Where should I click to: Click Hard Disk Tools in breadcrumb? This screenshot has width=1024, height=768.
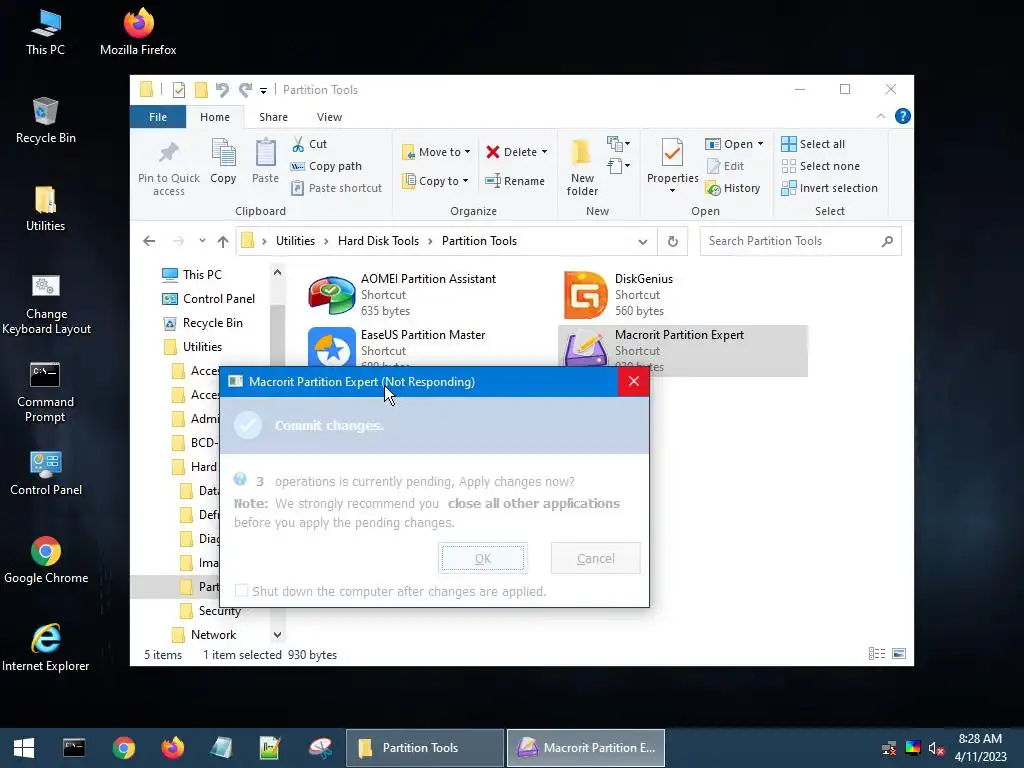click(378, 241)
